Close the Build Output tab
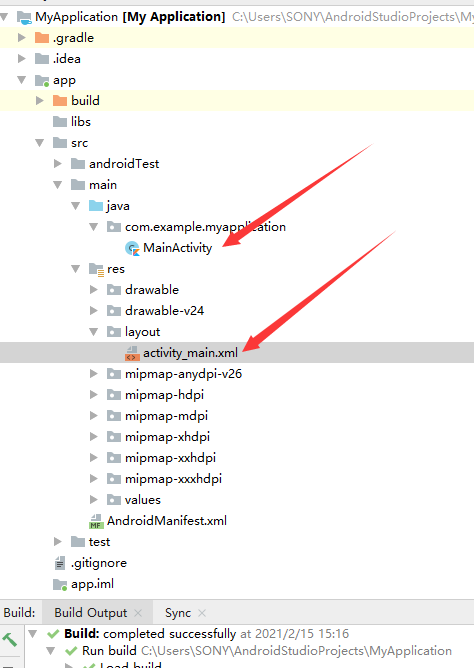The width and height of the screenshot is (474, 668). tap(138, 613)
